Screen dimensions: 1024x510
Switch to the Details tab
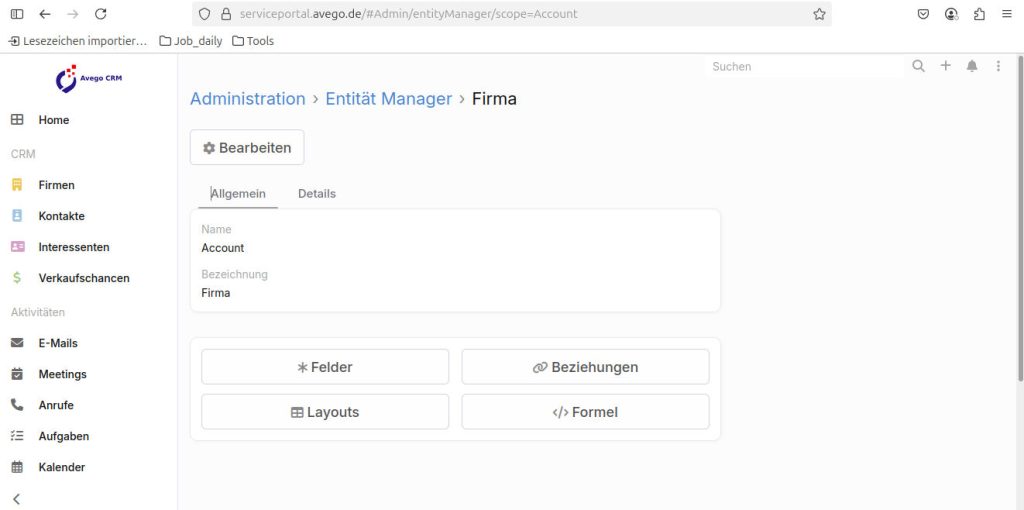(317, 193)
